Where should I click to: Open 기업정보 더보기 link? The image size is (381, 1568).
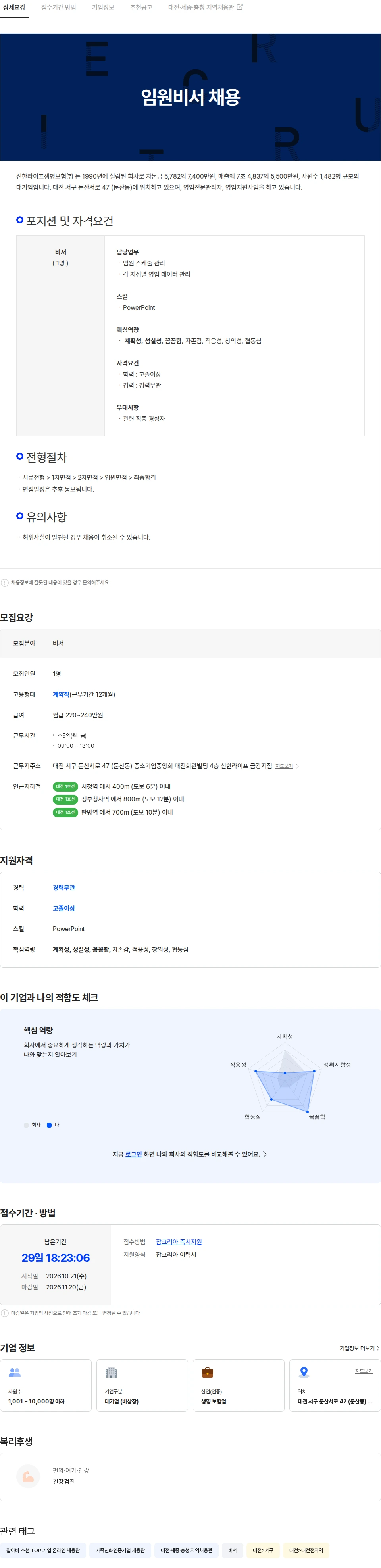click(359, 1348)
